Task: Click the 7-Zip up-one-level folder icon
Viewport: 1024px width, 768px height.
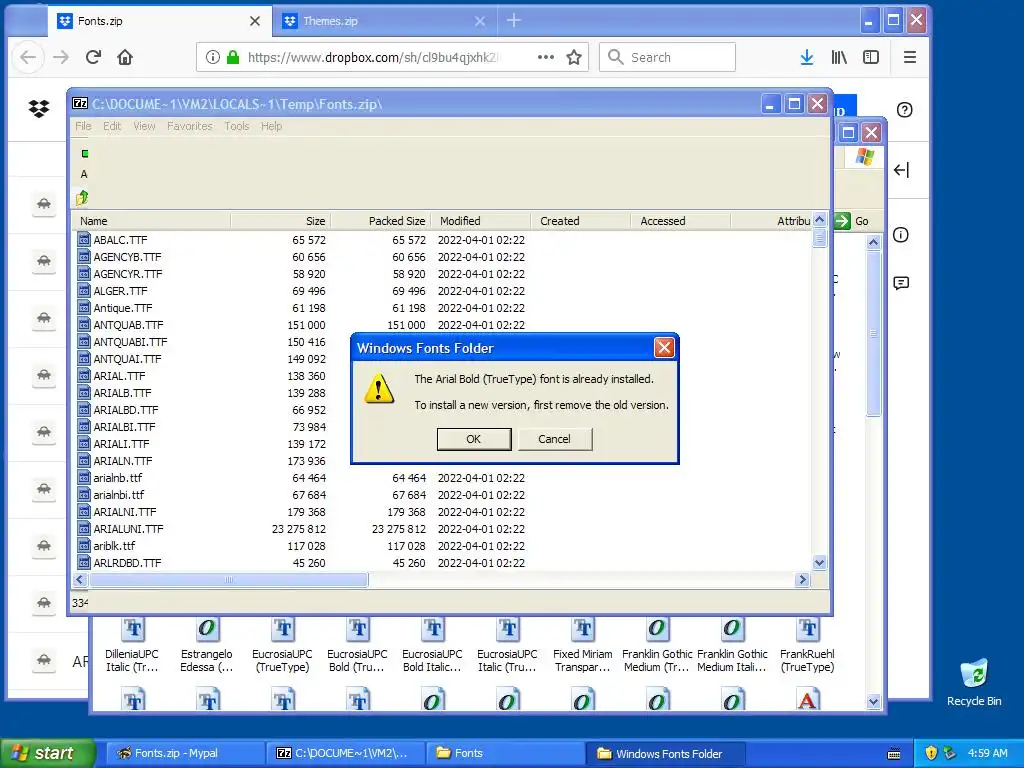Action: click(x=82, y=197)
